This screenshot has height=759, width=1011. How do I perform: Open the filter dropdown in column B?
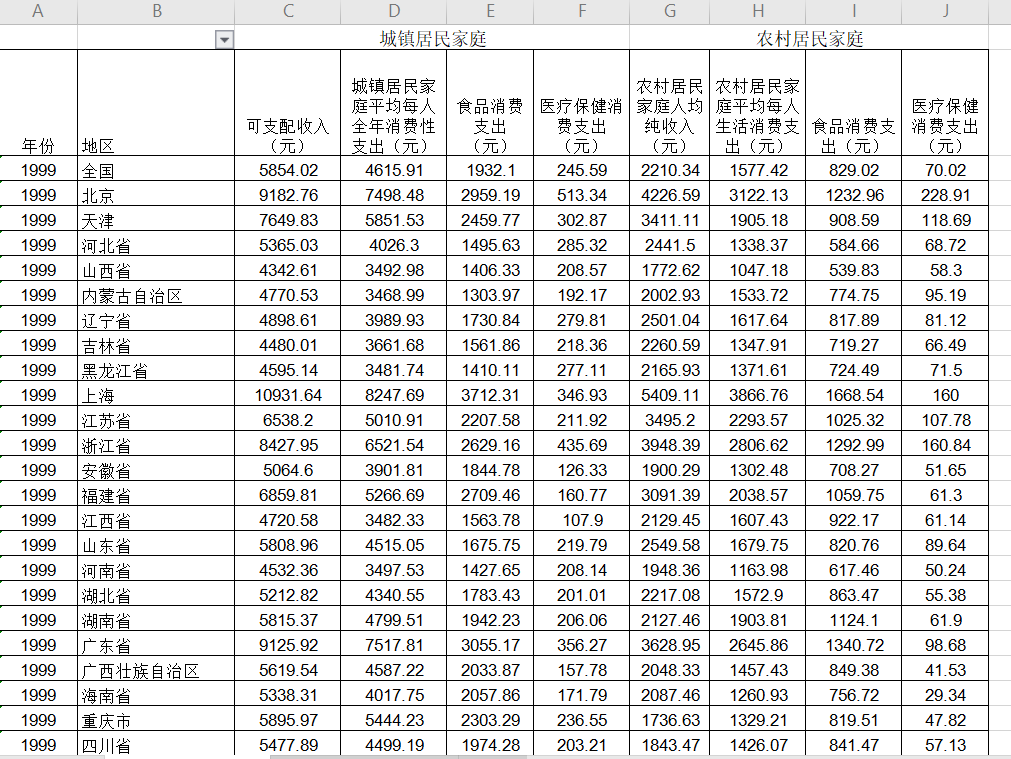pos(224,40)
